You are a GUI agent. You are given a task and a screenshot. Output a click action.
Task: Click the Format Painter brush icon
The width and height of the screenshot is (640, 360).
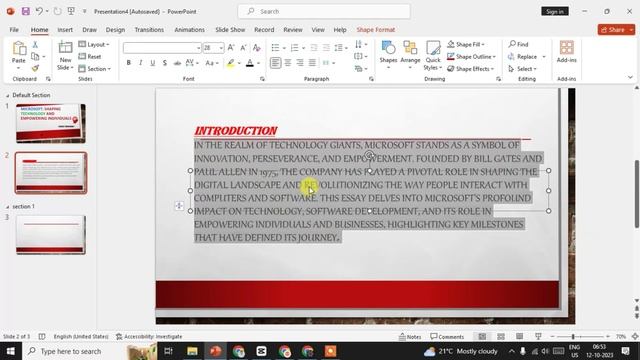click(x=35, y=68)
